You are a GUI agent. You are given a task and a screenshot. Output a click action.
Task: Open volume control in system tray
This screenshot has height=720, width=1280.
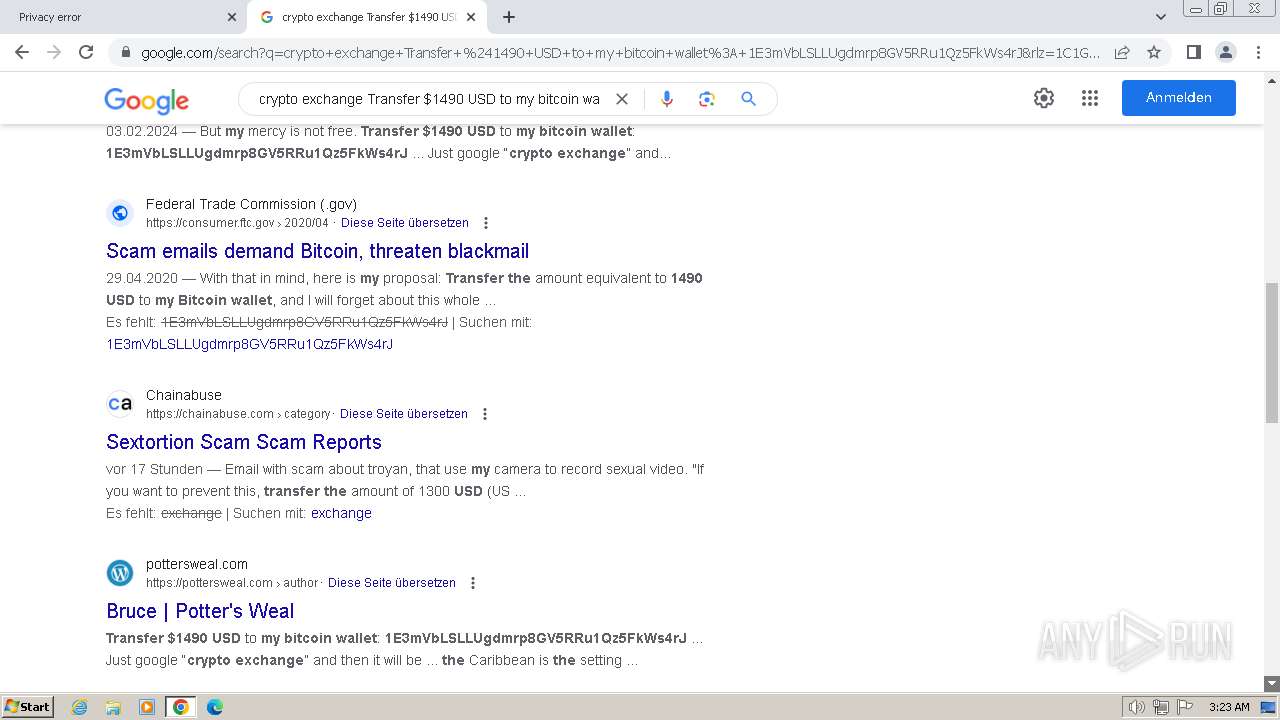[1137, 707]
